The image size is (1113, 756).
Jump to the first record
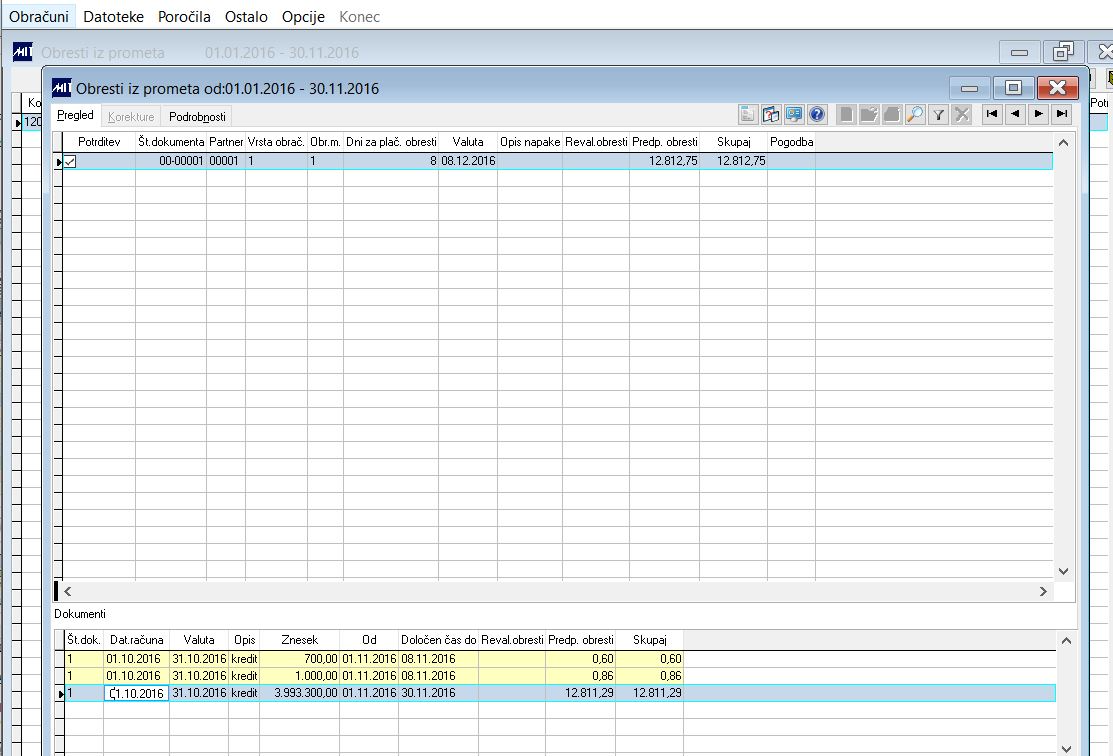click(992, 114)
